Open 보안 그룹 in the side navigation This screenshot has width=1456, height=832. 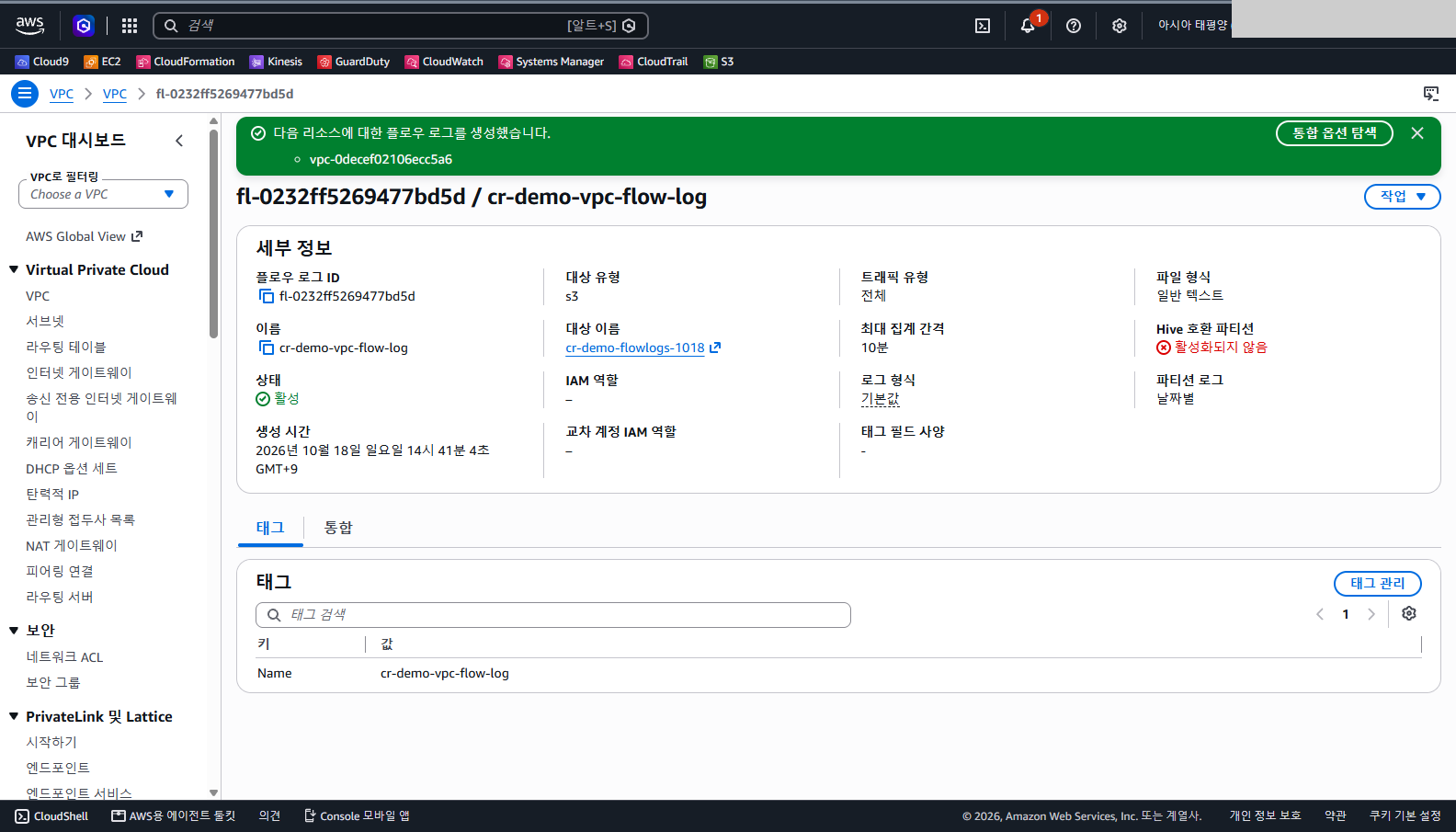pyautogui.click(x=53, y=682)
